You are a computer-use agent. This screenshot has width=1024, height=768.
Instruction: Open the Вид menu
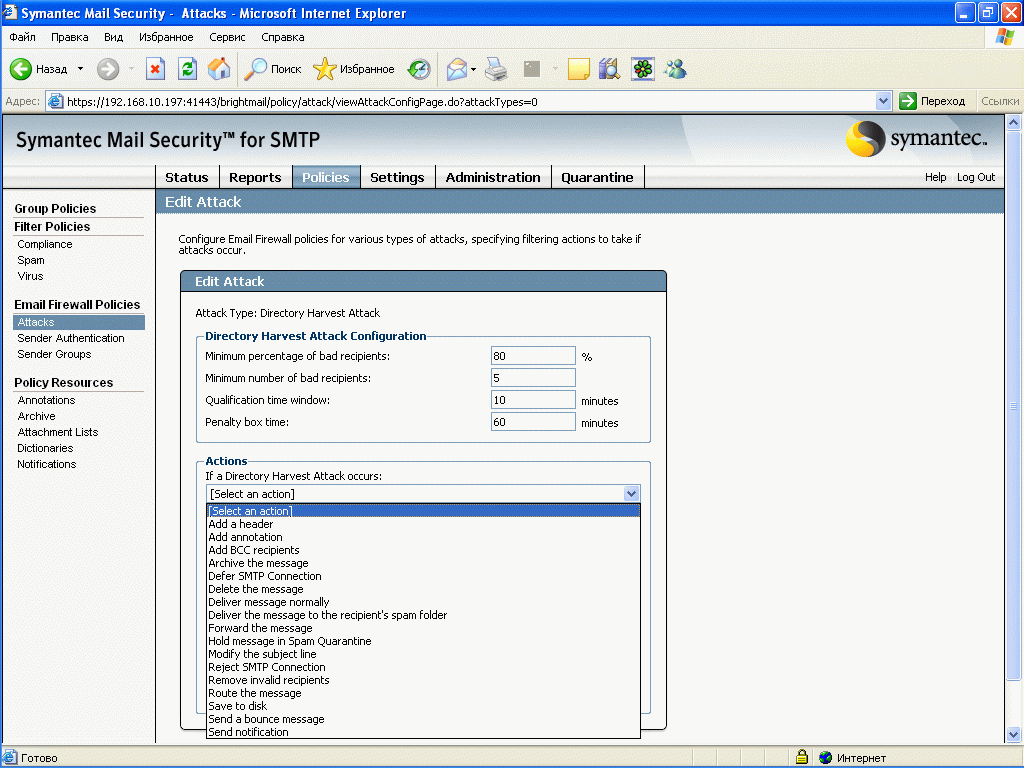click(x=114, y=37)
